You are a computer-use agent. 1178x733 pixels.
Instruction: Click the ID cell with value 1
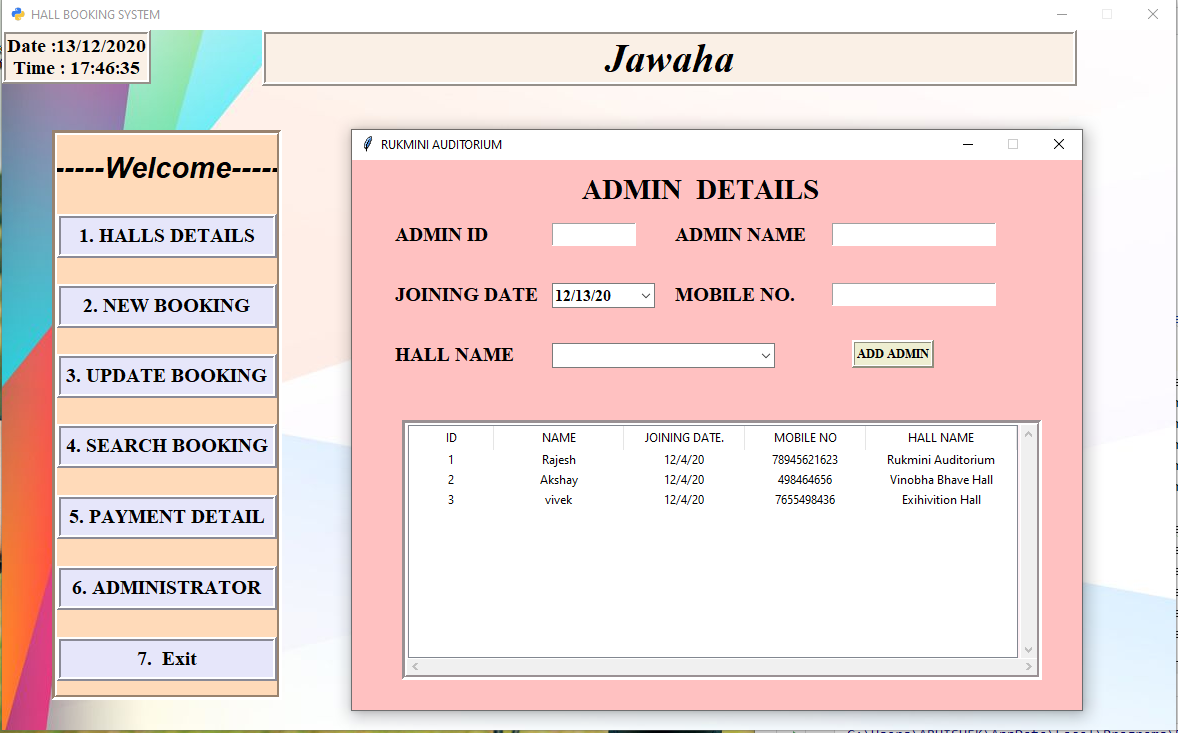click(451, 460)
